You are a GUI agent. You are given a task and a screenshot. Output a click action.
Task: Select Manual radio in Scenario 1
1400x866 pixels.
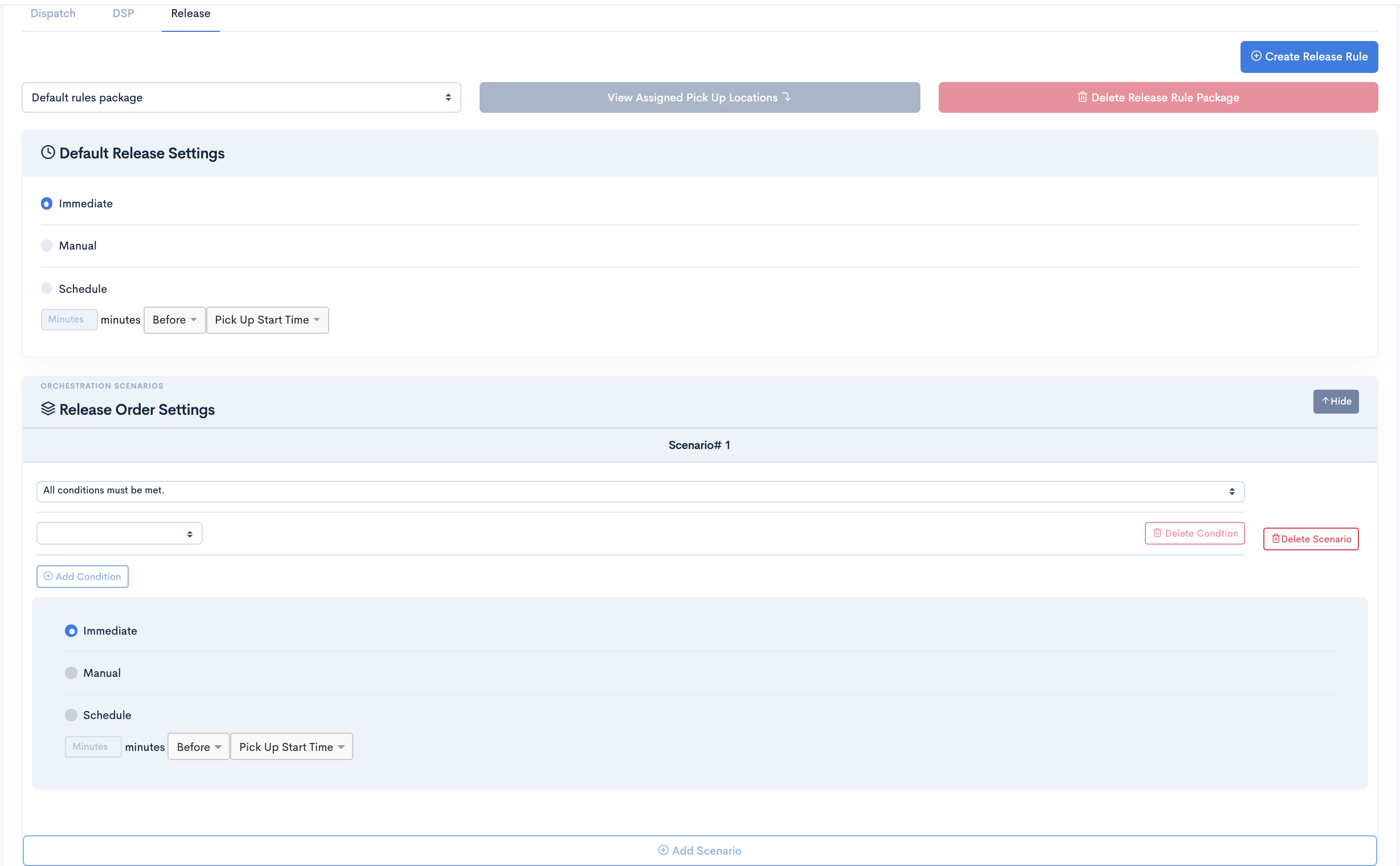point(71,673)
